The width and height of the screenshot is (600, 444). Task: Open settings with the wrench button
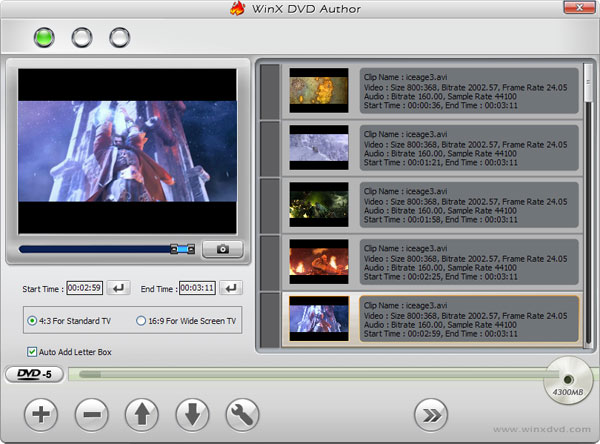click(x=243, y=413)
